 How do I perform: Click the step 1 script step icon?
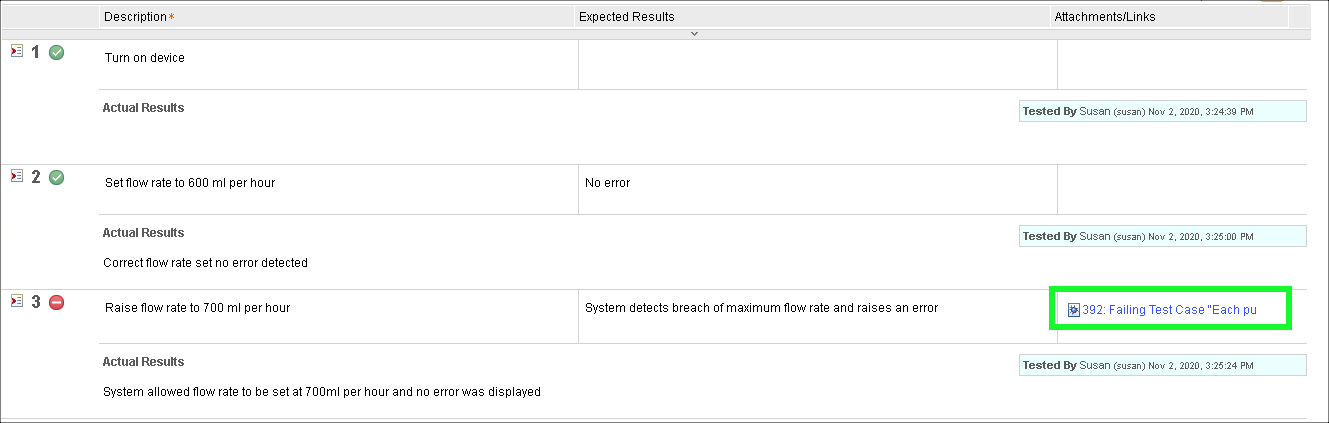tap(16, 51)
